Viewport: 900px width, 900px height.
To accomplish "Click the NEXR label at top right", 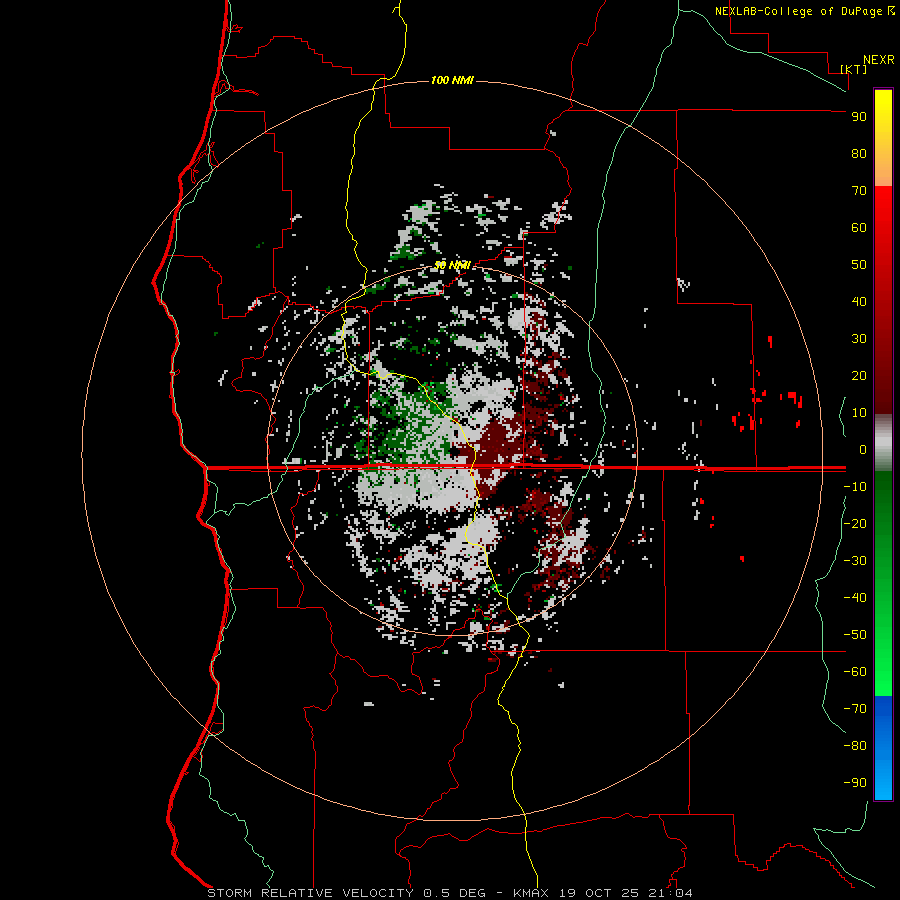I will pyautogui.click(x=879, y=59).
